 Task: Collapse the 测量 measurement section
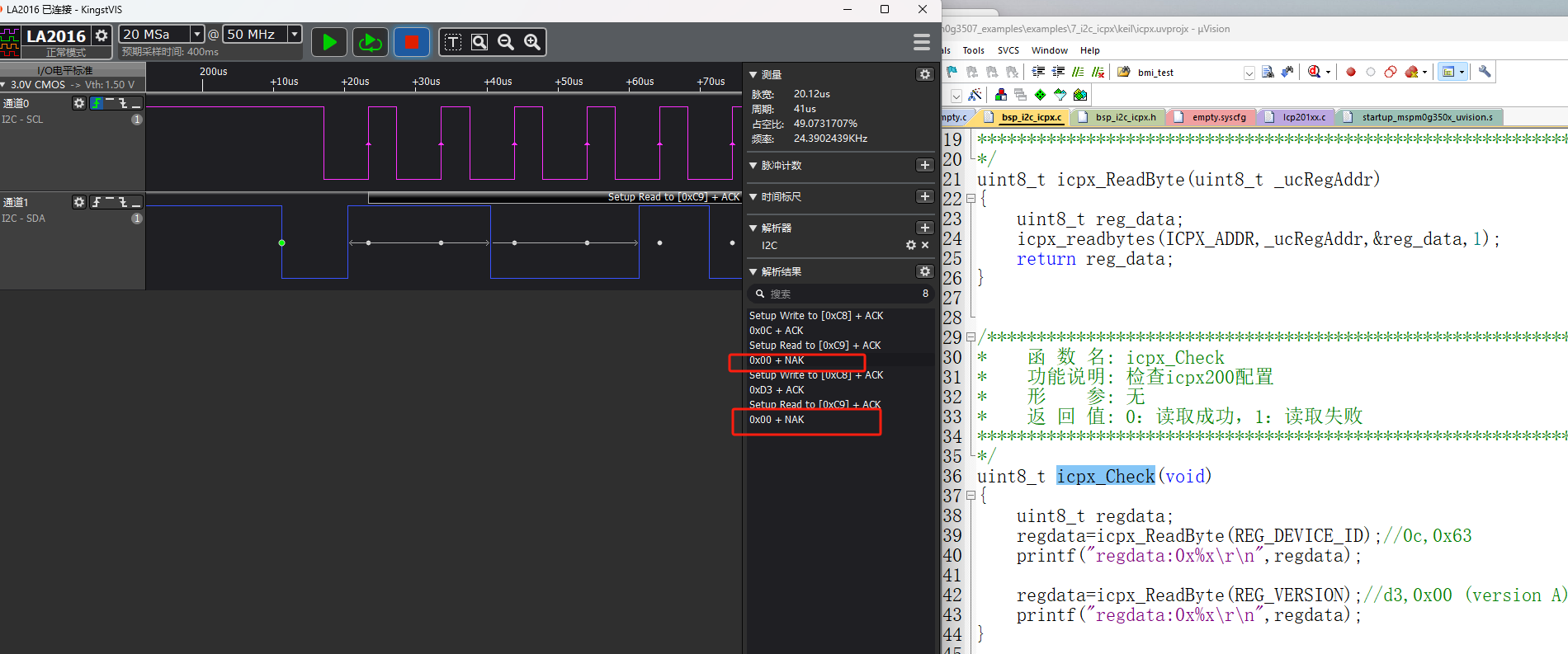pyautogui.click(x=753, y=74)
